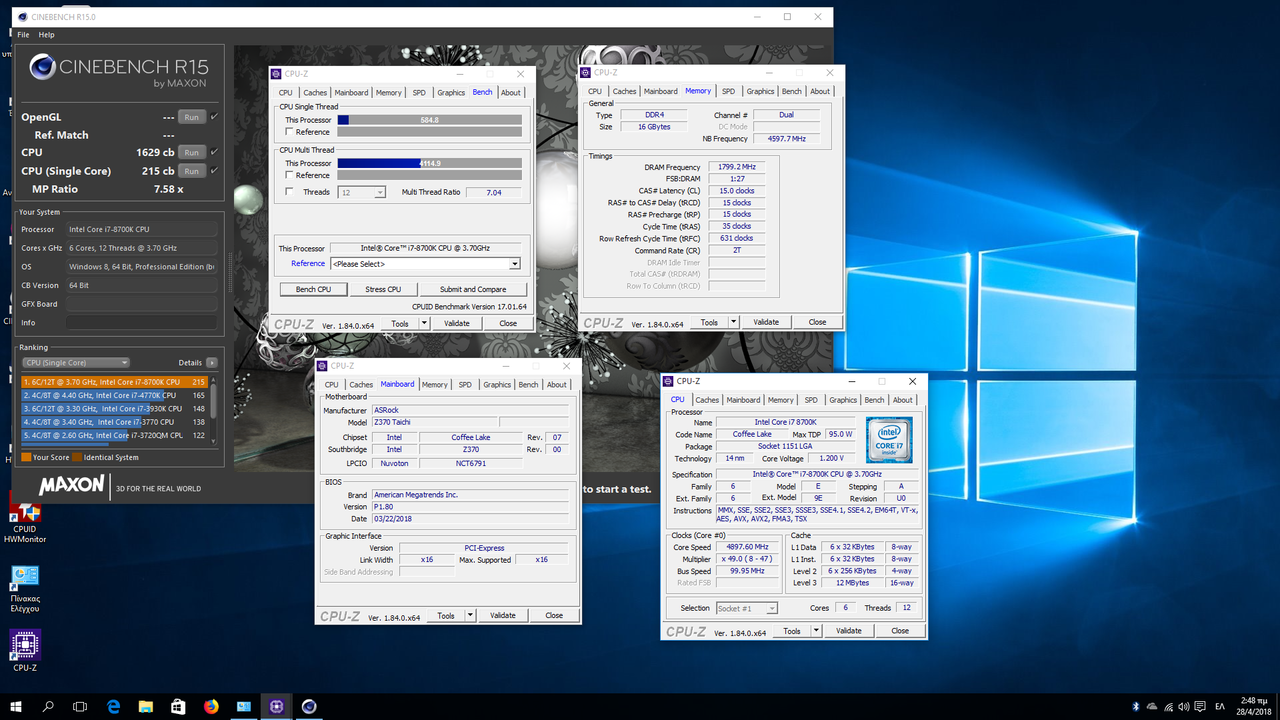This screenshot has width=1280, height=720.
Task: Toggle the CPU (Single Core) test checkbox
Action: click(213, 171)
